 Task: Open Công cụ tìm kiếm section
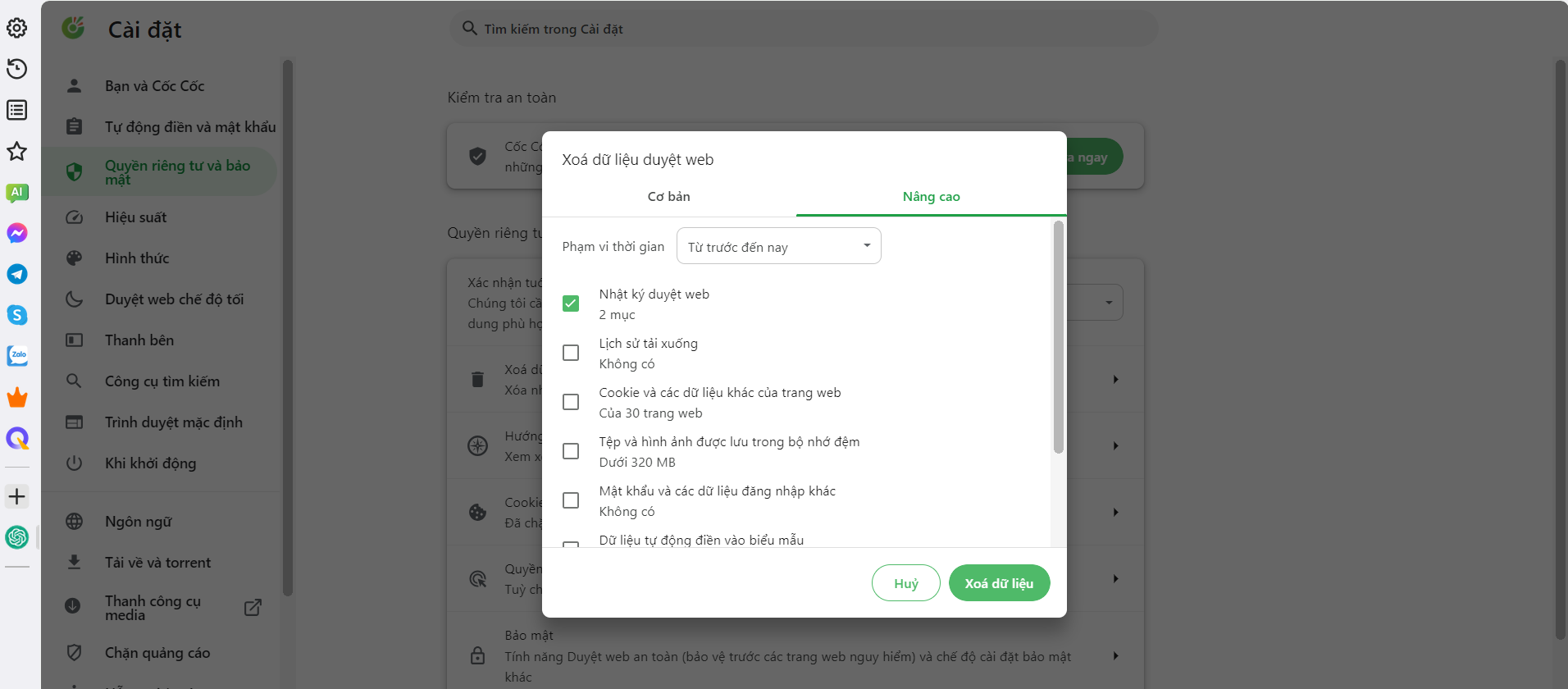(x=160, y=381)
